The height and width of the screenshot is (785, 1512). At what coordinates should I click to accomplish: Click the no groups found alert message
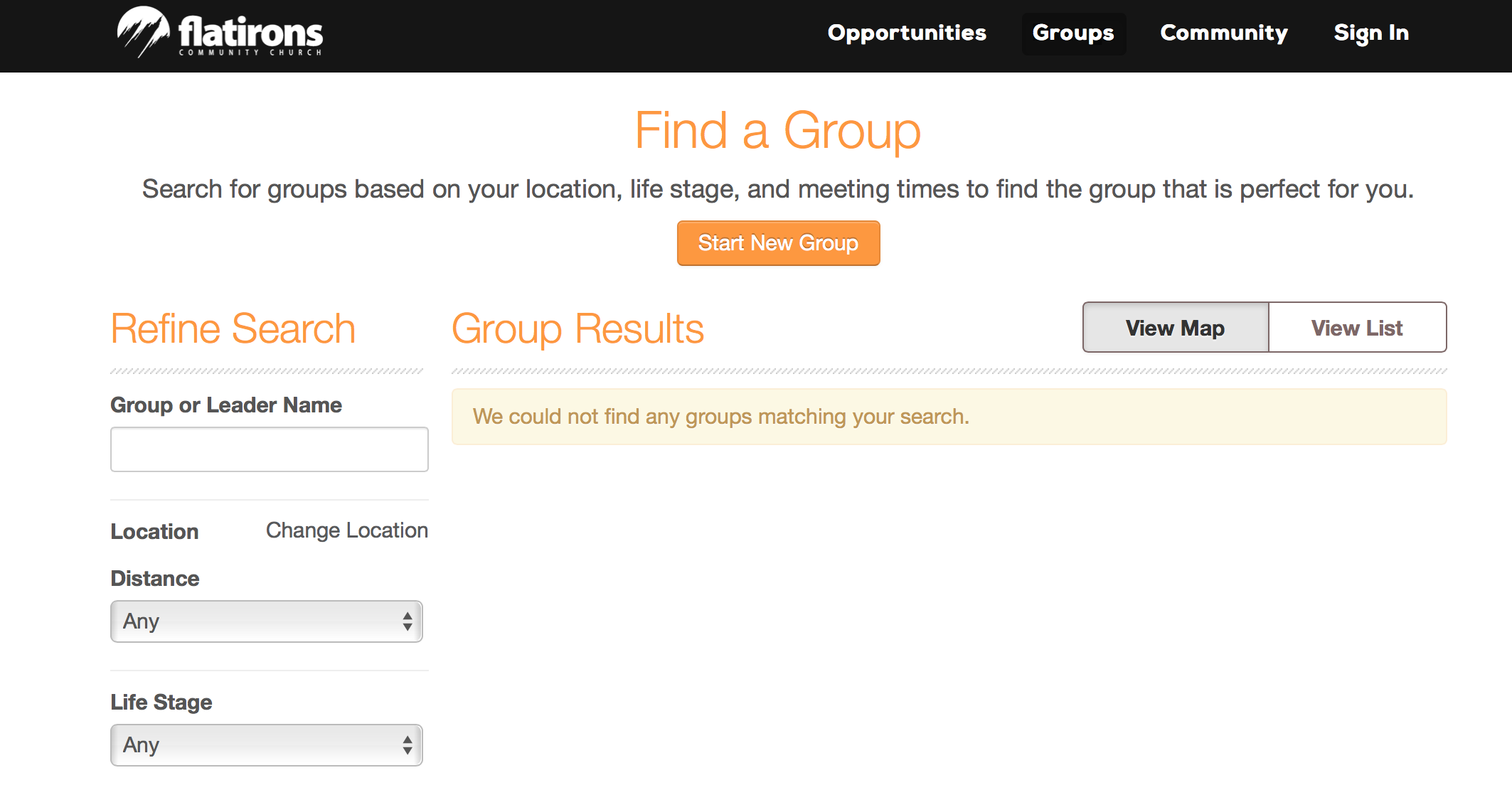[x=720, y=417]
